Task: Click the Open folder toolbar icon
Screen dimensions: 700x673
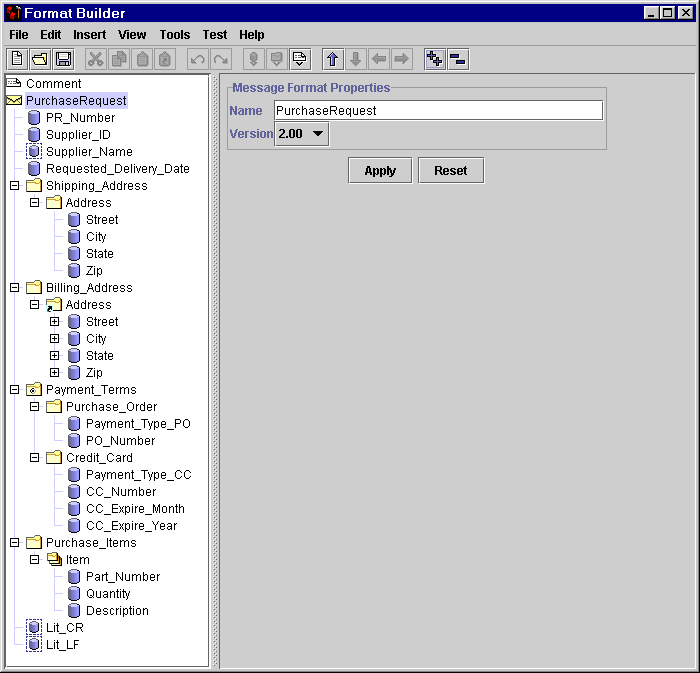Action: pos(40,59)
